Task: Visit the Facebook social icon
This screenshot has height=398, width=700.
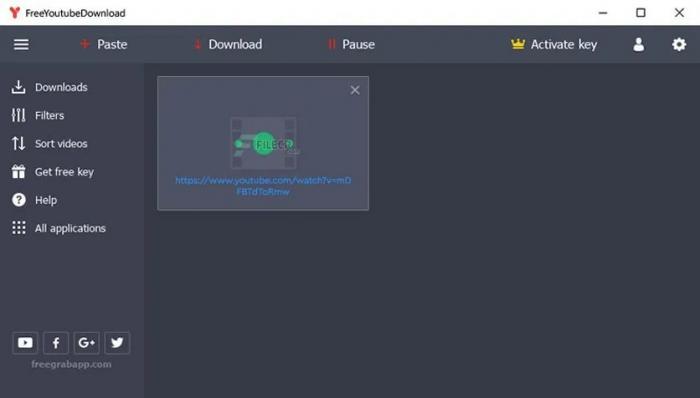Action: tap(56, 343)
